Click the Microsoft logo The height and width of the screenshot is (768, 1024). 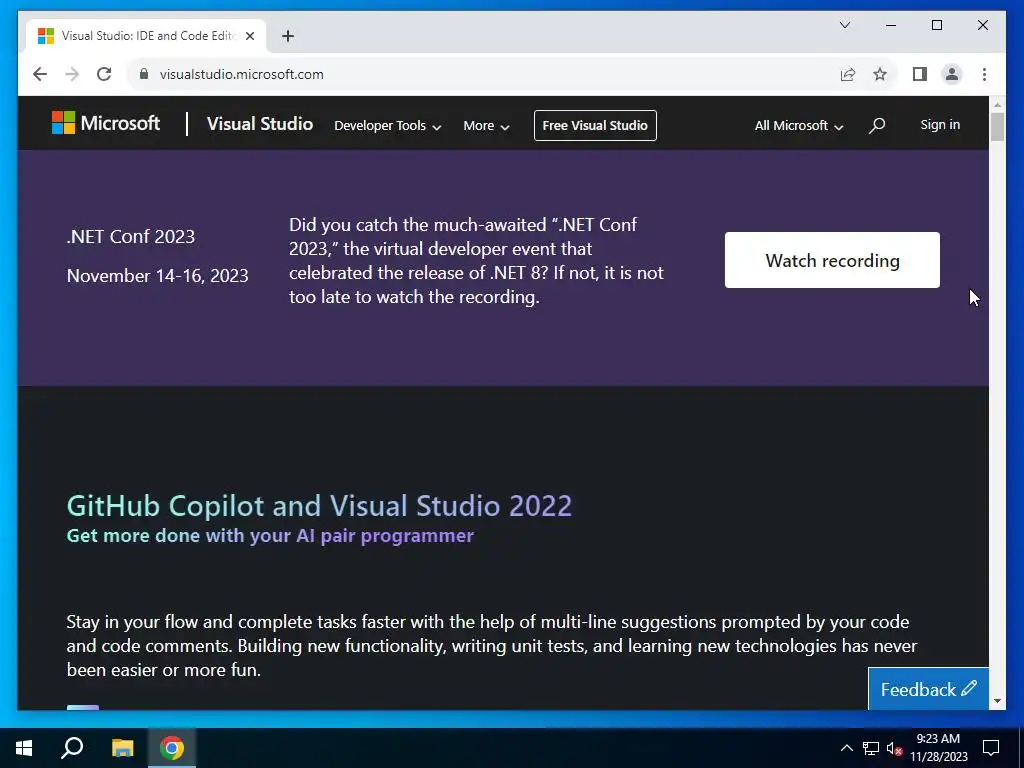[106, 123]
